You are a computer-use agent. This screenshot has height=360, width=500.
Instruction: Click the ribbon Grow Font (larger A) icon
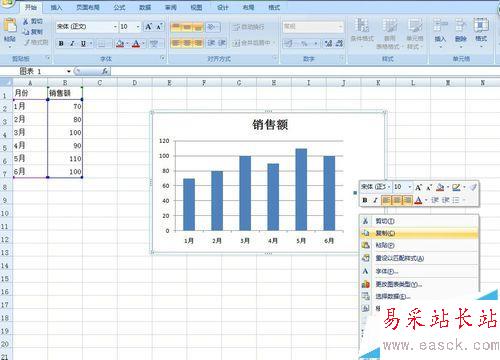[x=149, y=27]
